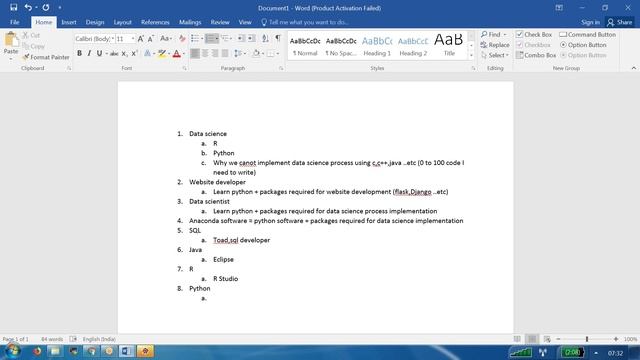Open the References tab
Viewport: 640px width, 360px height.
tap(155, 22)
